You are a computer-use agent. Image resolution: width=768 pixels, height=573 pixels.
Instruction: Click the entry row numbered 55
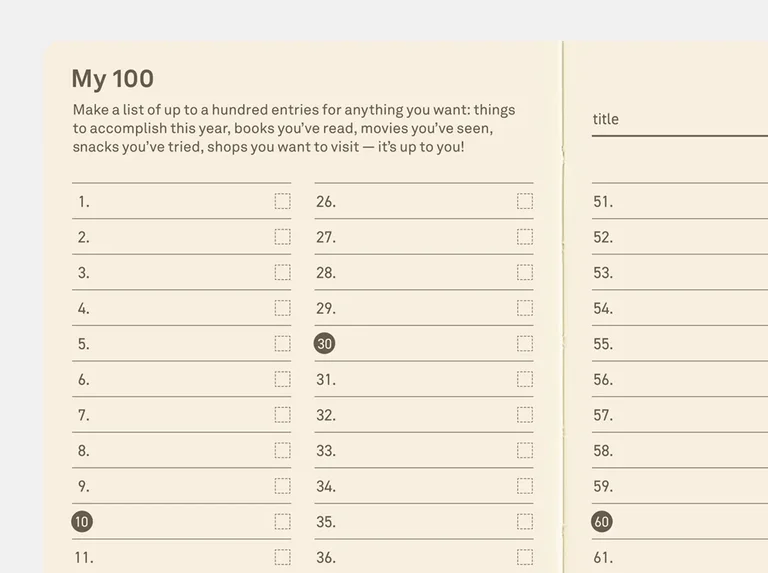(680, 344)
